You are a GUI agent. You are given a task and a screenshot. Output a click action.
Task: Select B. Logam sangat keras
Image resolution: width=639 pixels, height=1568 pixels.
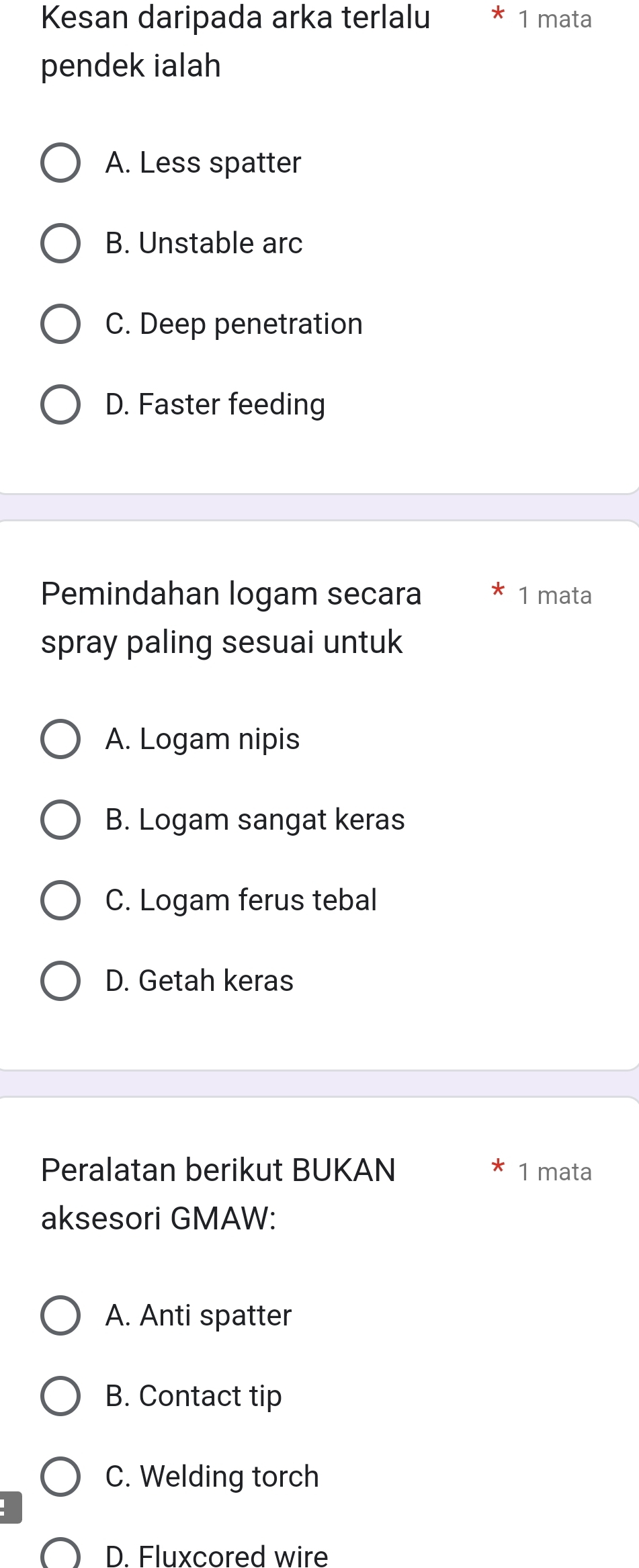(x=60, y=820)
